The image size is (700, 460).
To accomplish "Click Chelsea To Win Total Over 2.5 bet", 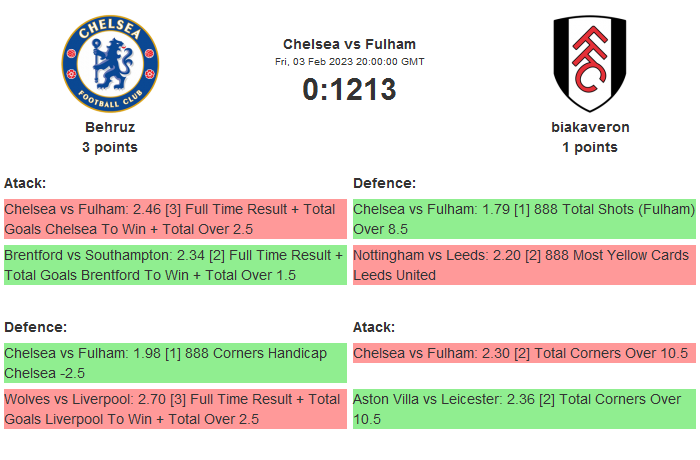I will tap(174, 219).
